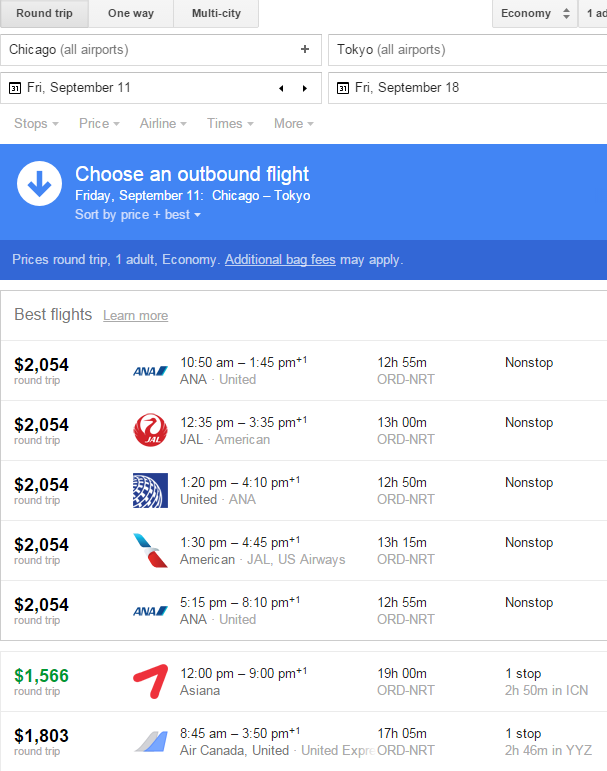The image size is (607, 771).
Task: Switch to Multi-city tab
Action: (215, 13)
